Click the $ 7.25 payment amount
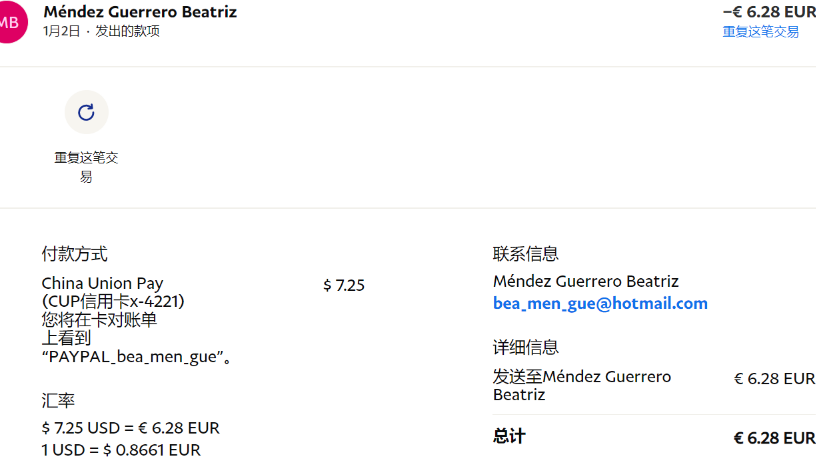Screen dimensions: 816x465 pos(344,286)
